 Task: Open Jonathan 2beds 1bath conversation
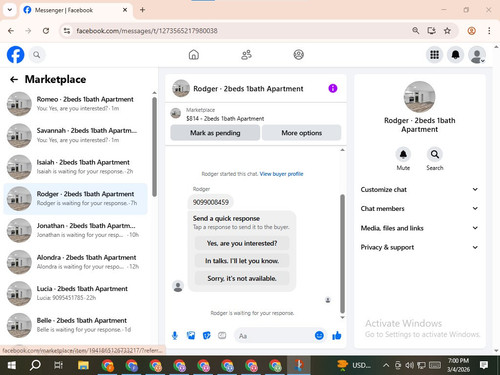tap(76, 230)
